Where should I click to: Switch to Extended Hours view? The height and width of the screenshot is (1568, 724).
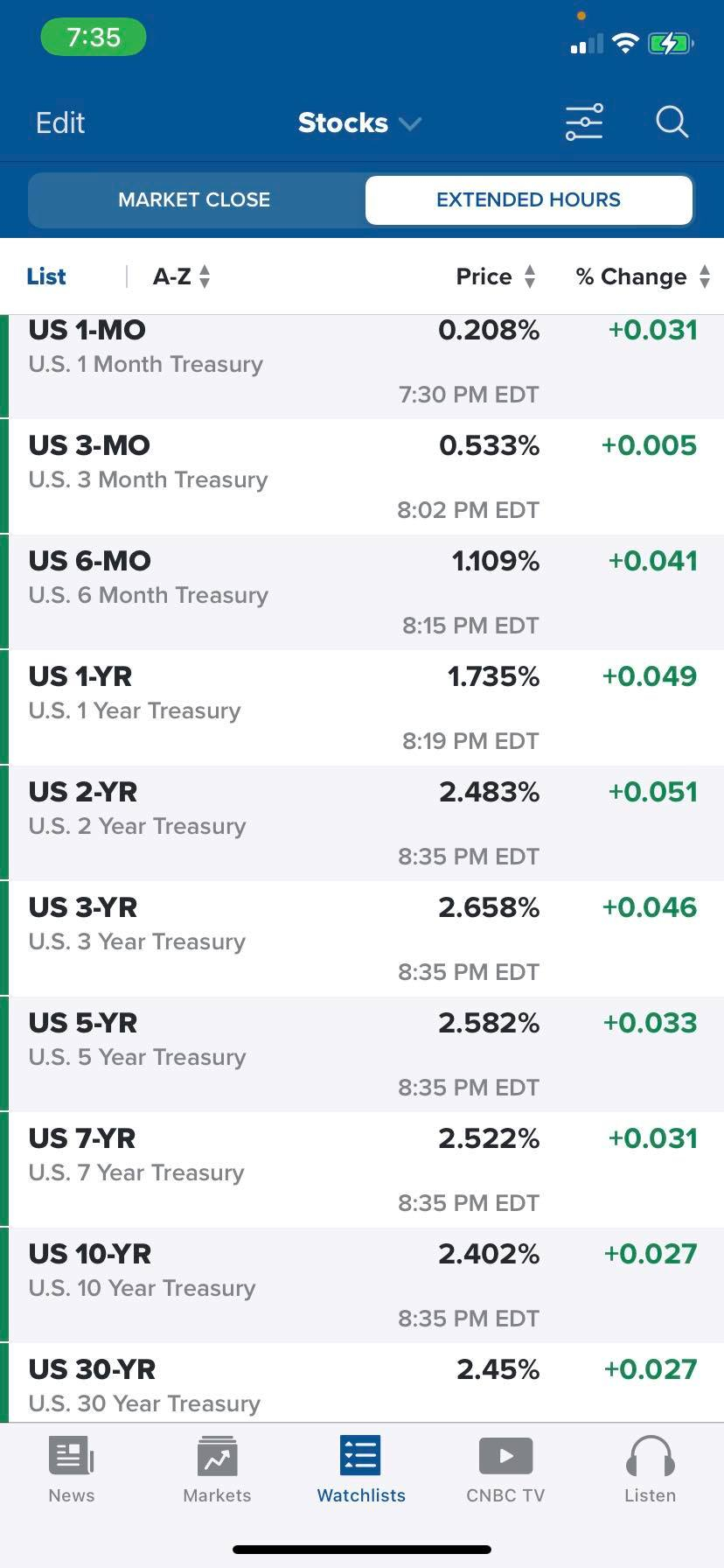pyautogui.click(x=528, y=199)
